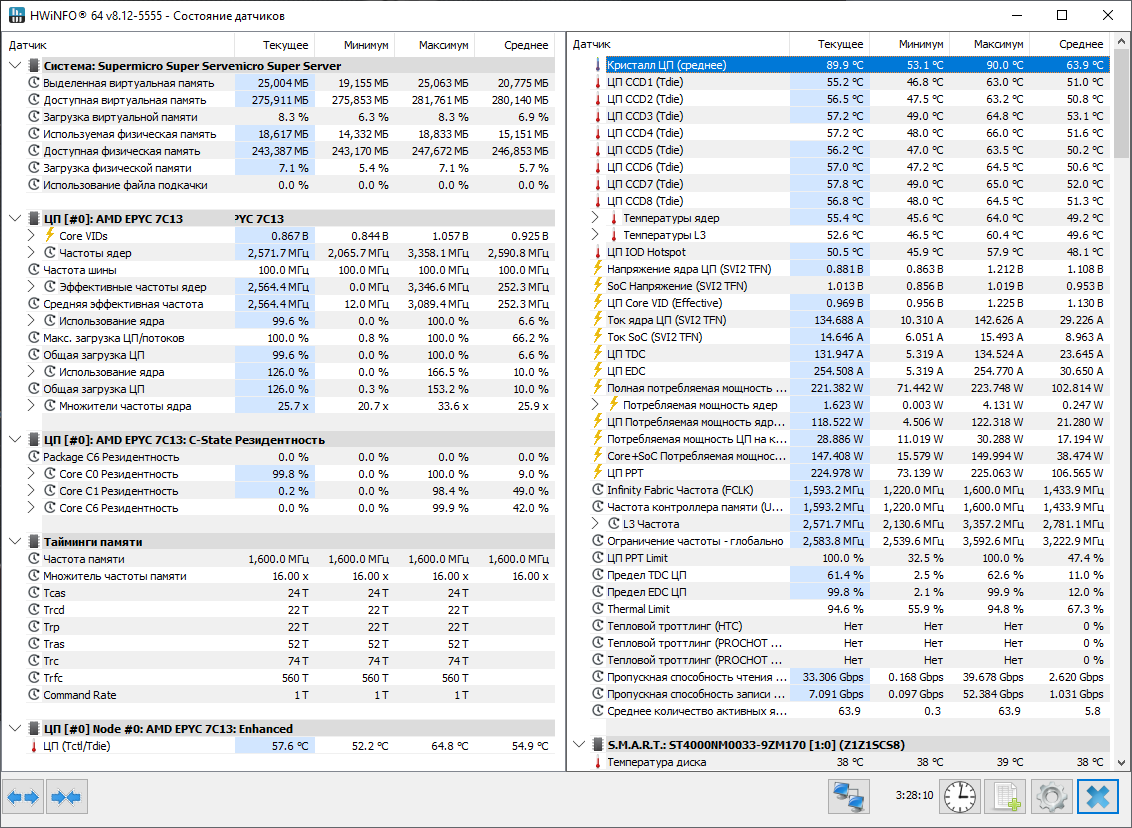Click the thermometer icon of ЦП CCD1 (Tdie)
The height and width of the screenshot is (828, 1132).
click(x=598, y=82)
